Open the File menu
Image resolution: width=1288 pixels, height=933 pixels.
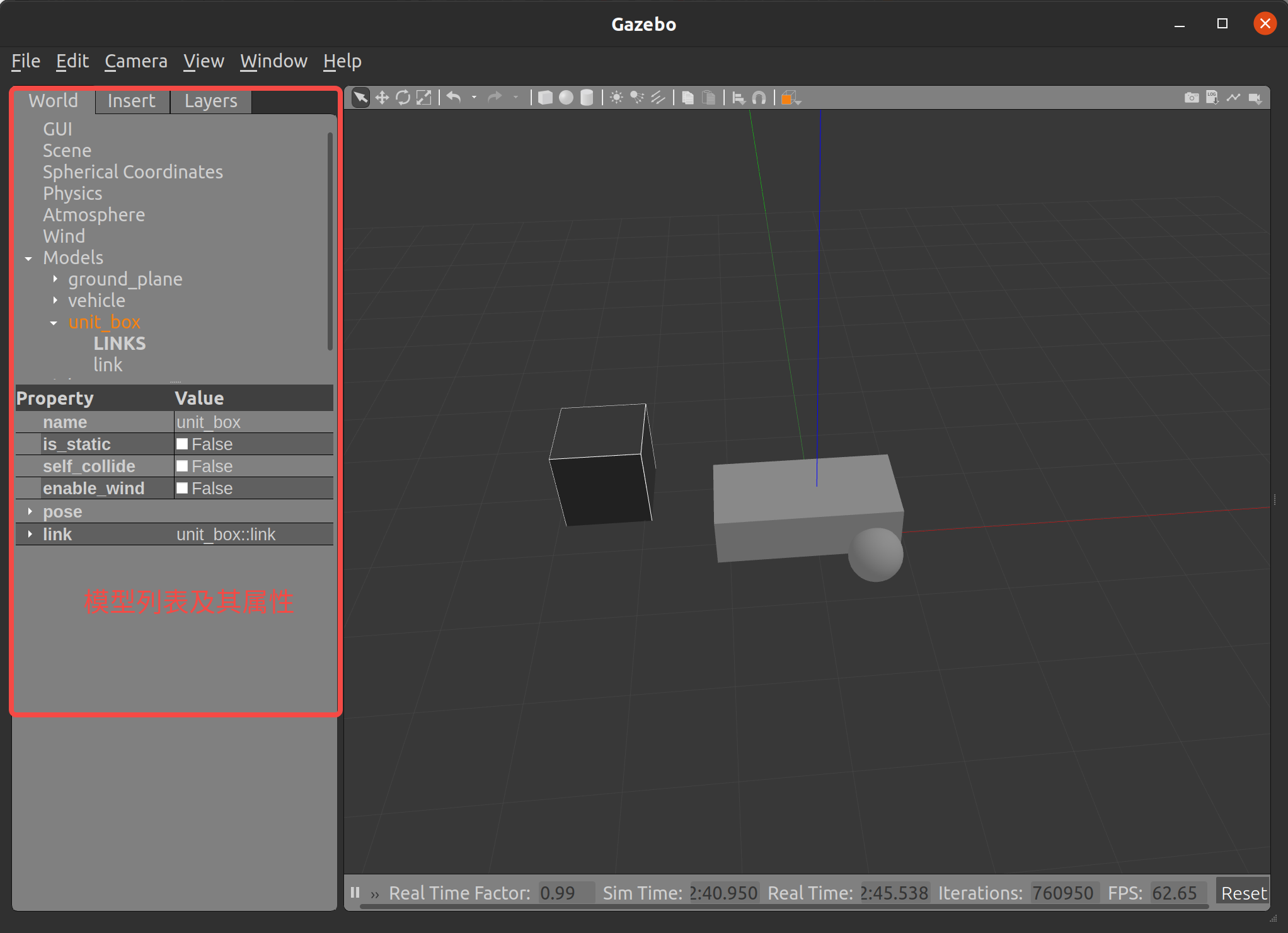tap(25, 60)
